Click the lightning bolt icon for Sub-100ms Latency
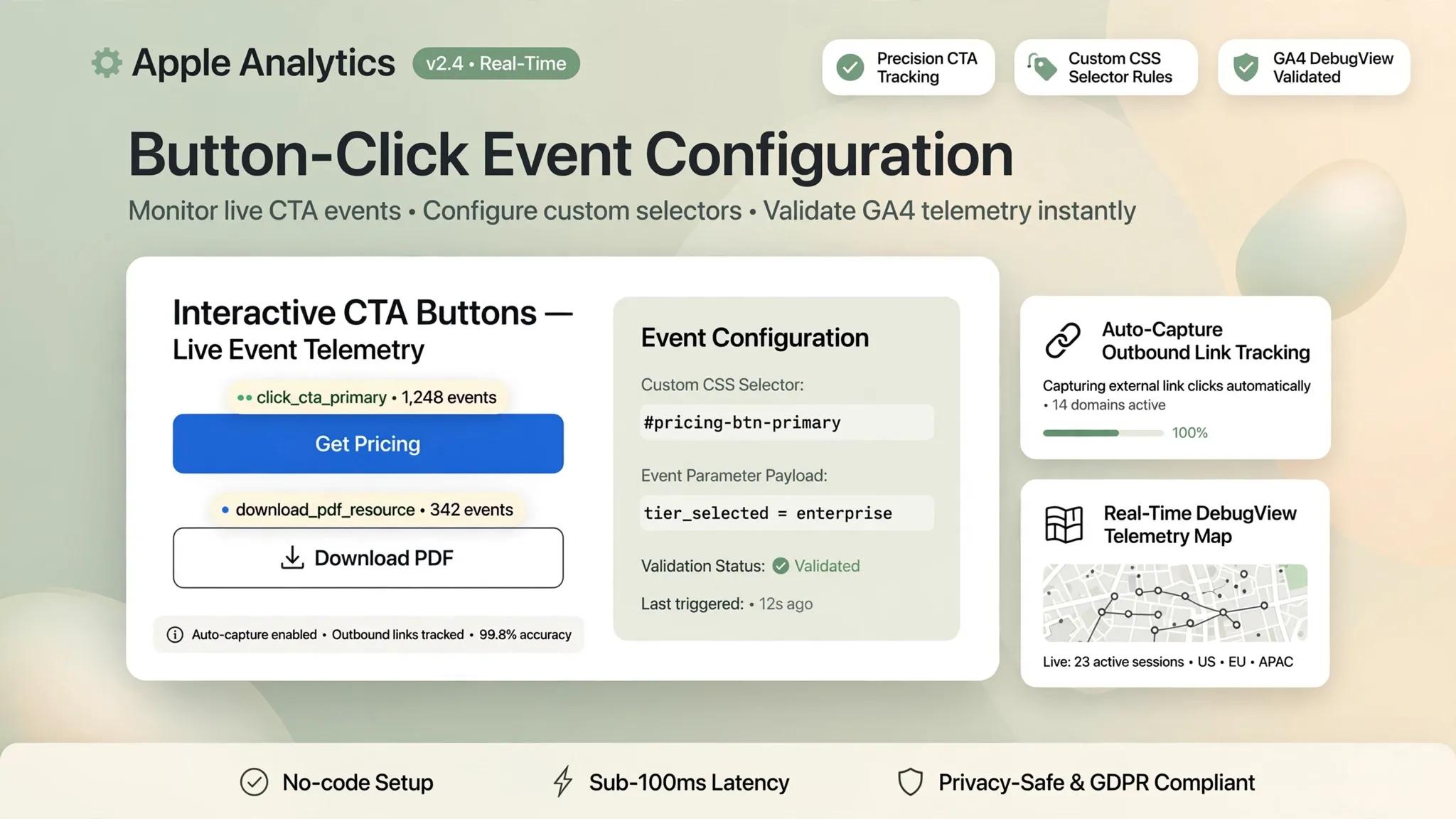1456x819 pixels. pos(563,781)
